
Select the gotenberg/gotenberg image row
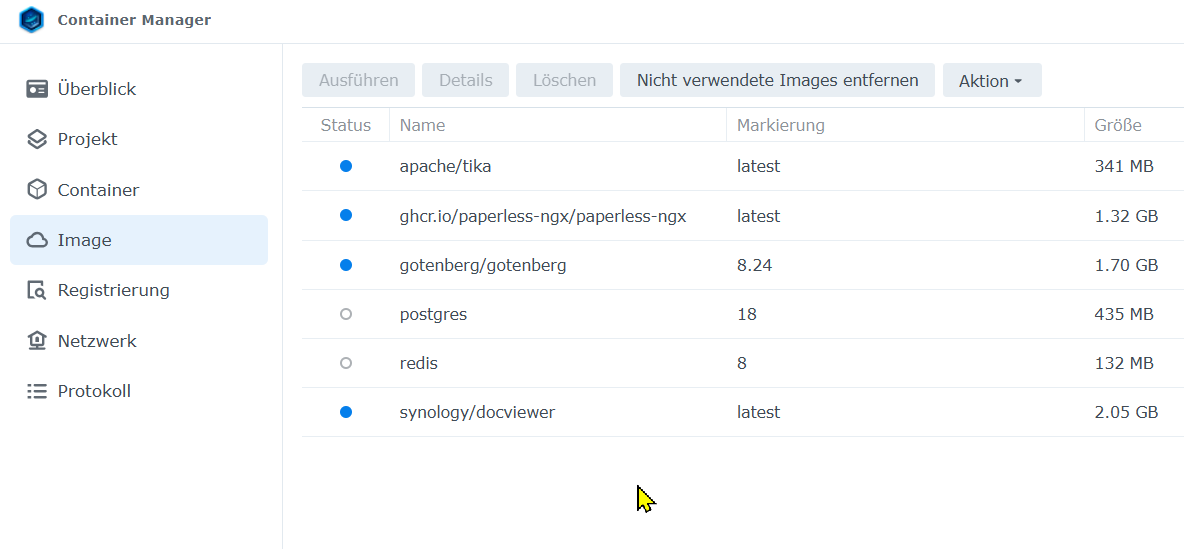tap(483, 265)
